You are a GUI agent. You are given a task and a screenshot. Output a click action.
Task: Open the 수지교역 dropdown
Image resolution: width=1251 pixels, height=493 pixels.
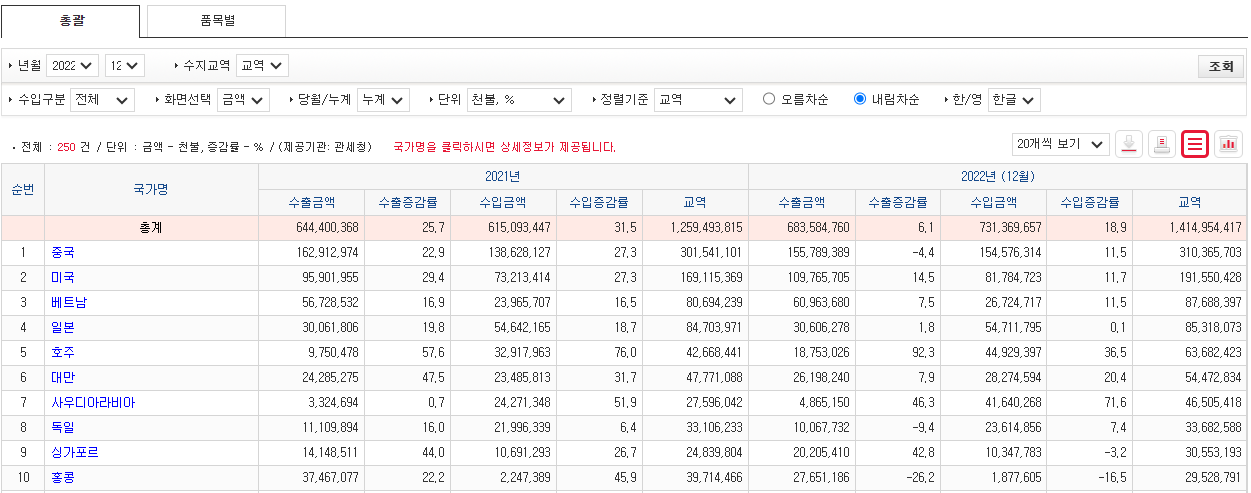262,65
